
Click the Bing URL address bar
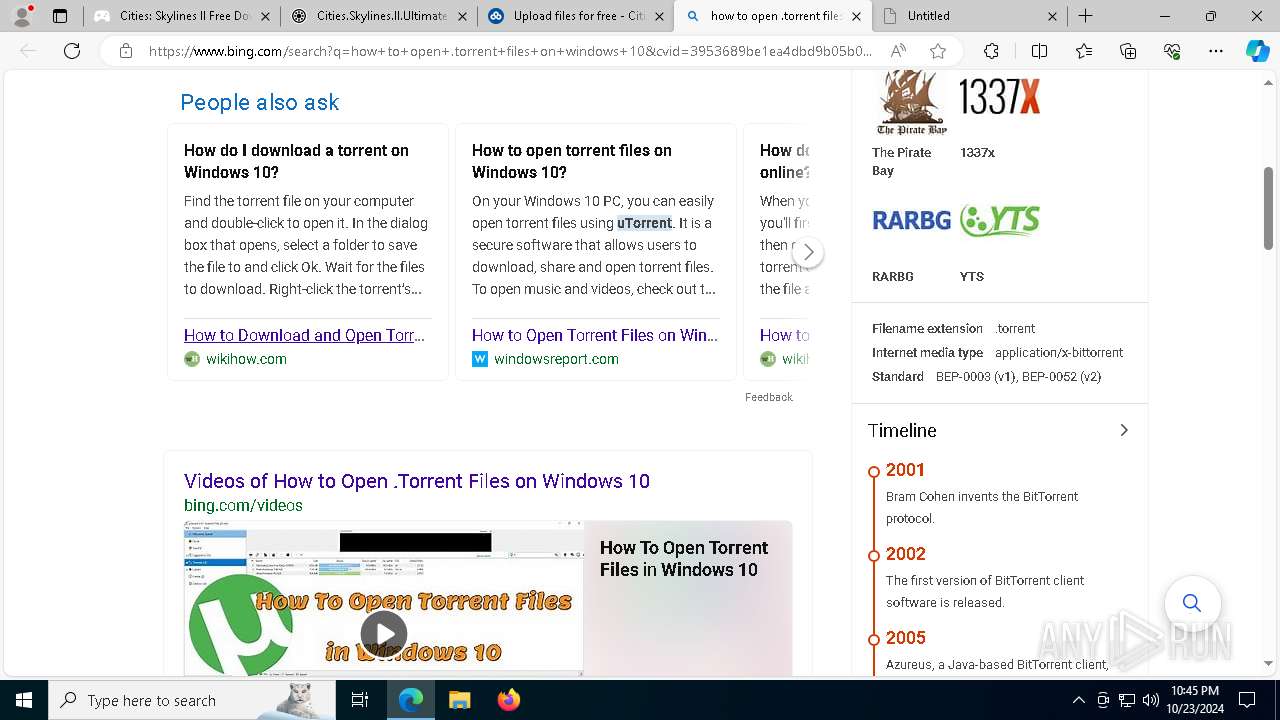click(510, 51)
